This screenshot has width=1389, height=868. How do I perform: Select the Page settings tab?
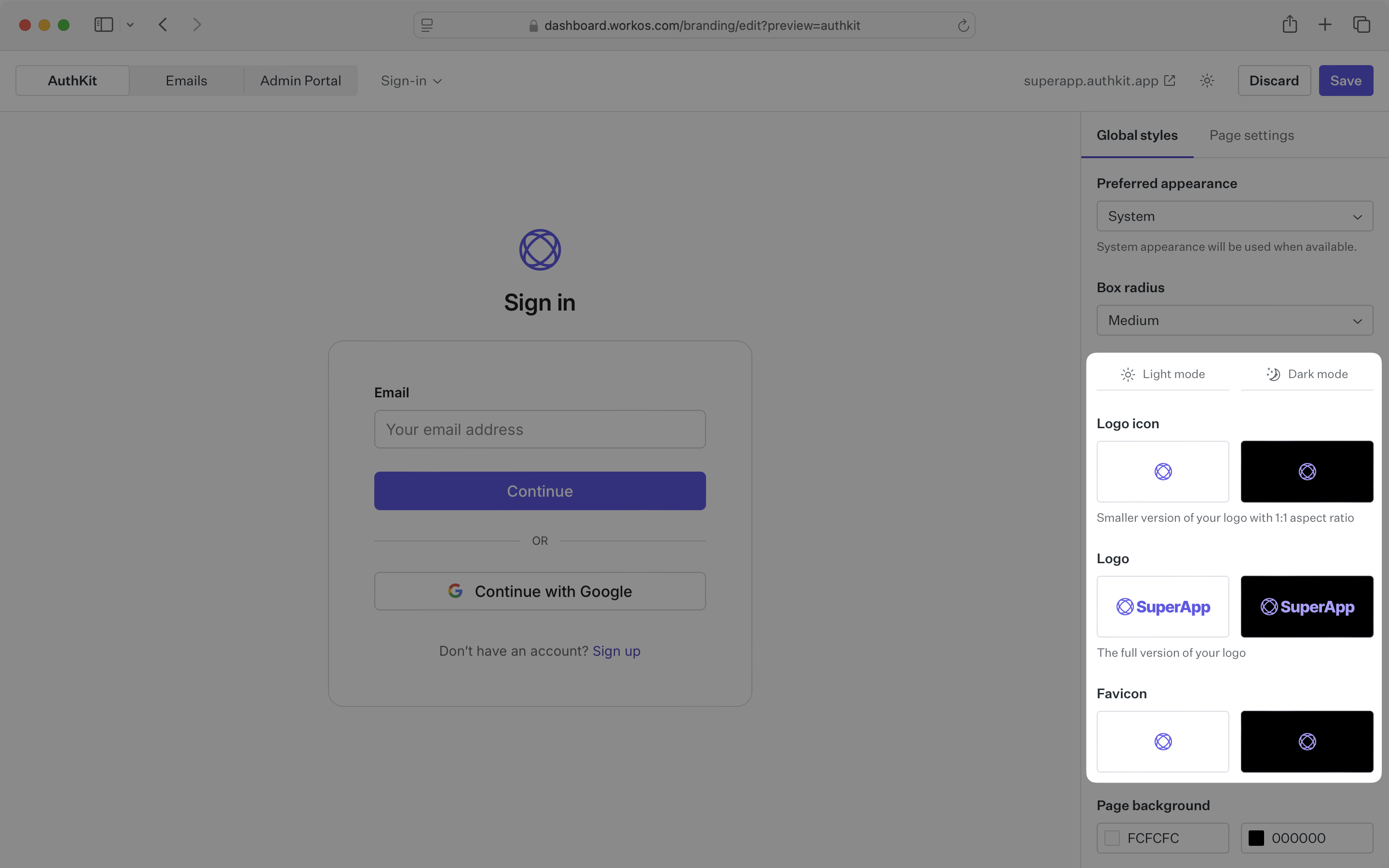1252,135
